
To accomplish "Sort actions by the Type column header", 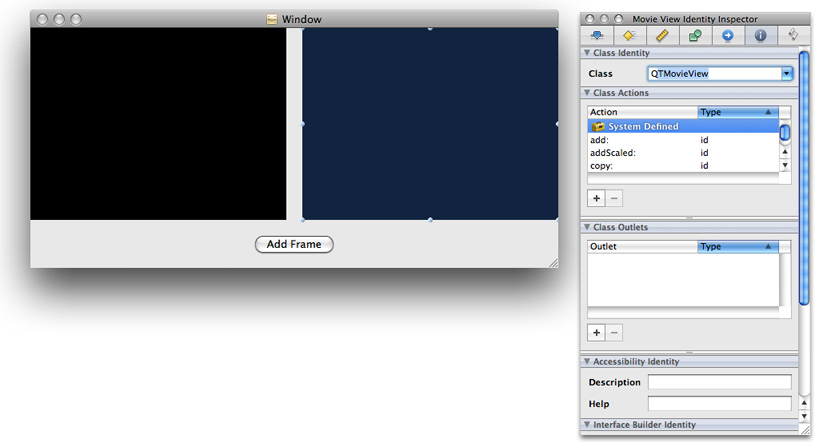I will coord(738,112).
